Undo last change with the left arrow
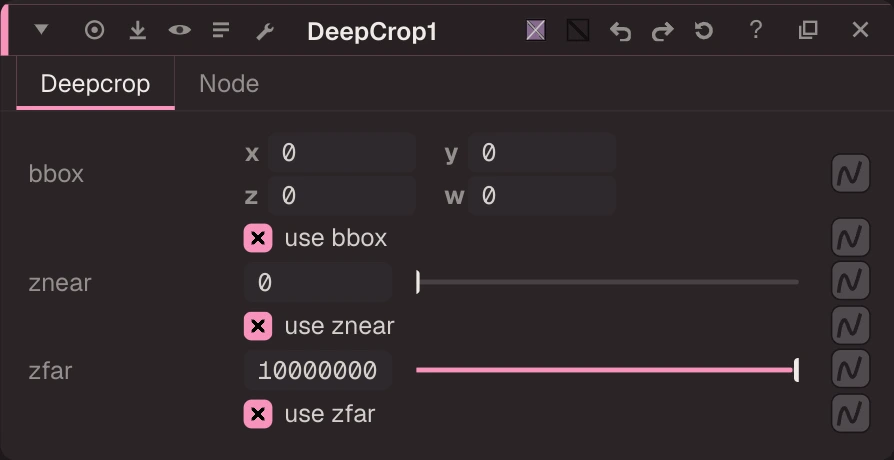 click(620, 31)
